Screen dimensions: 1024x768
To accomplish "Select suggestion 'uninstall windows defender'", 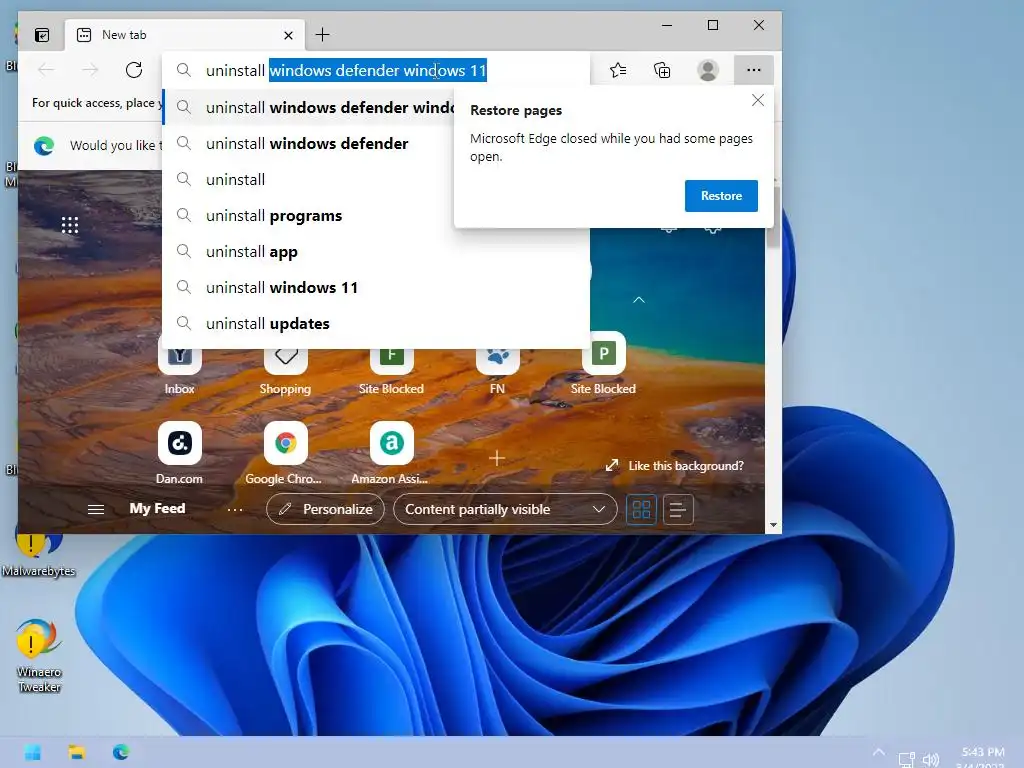I will point(308,144).
